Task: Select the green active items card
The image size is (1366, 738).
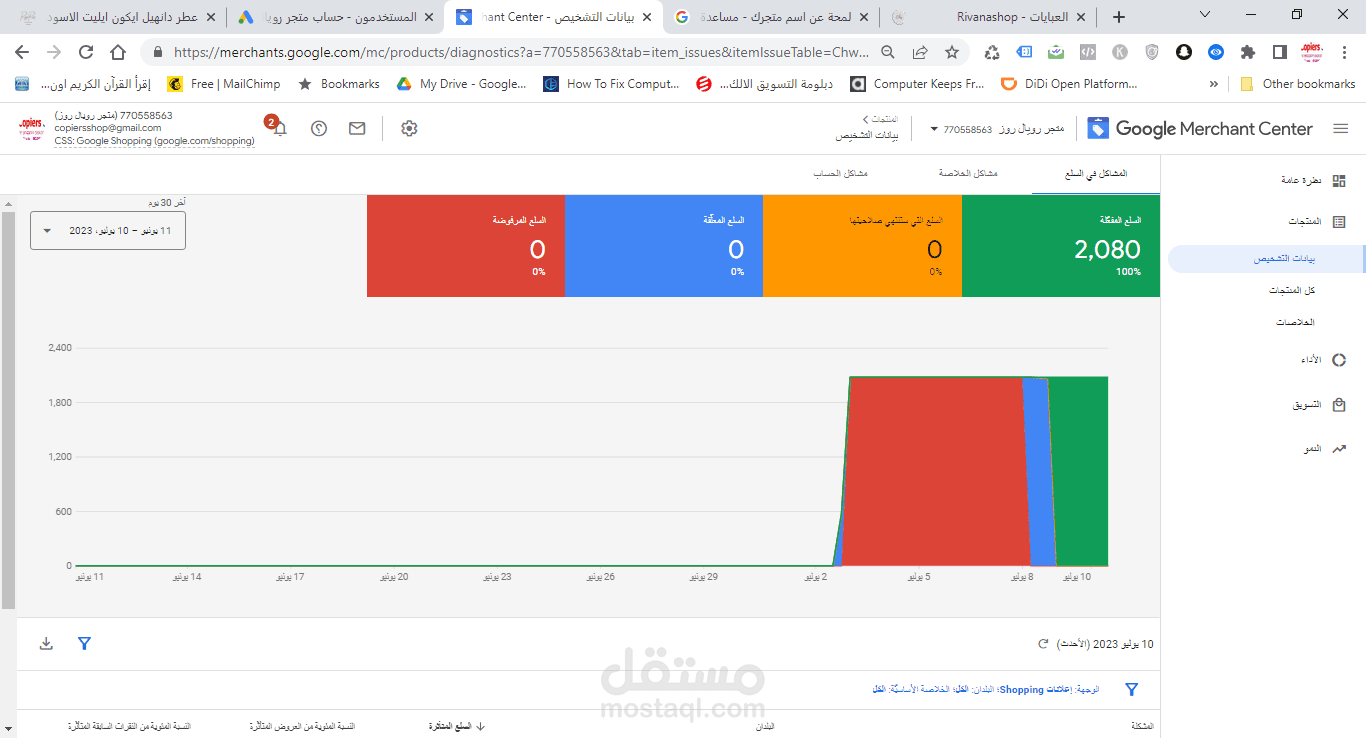Action: [x=1061, y=246]
